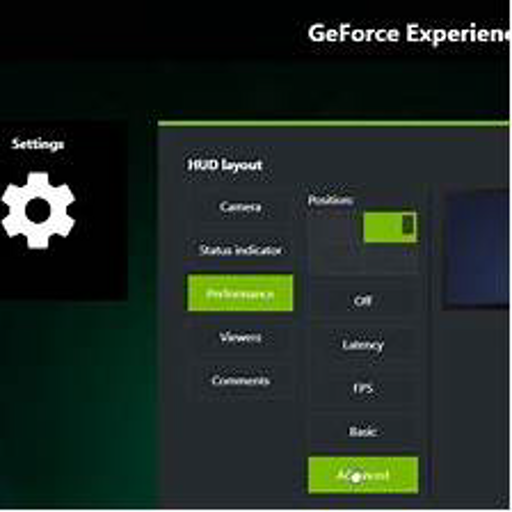512x512 pixels.
Task: Click the Settings label text
Action: click(37, 144)
